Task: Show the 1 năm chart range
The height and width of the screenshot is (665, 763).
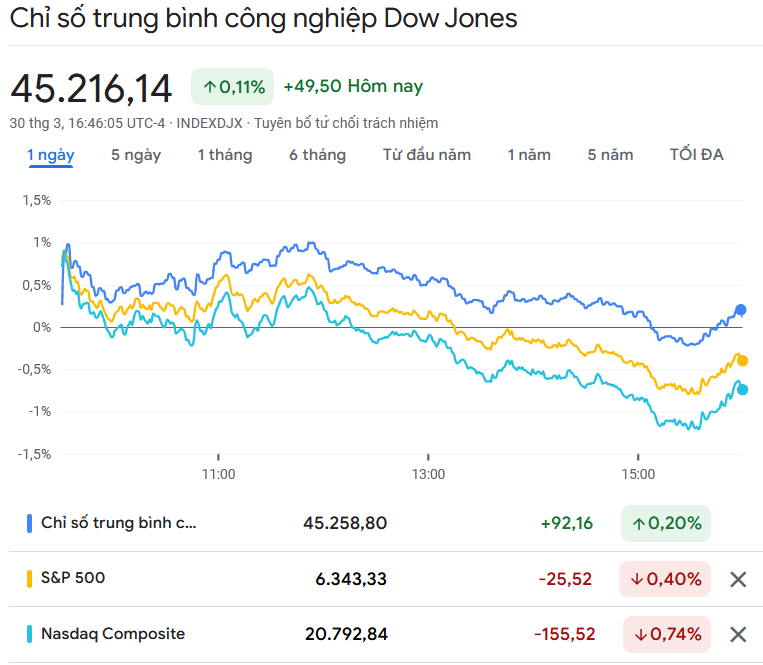Action: tap(529, 155)
